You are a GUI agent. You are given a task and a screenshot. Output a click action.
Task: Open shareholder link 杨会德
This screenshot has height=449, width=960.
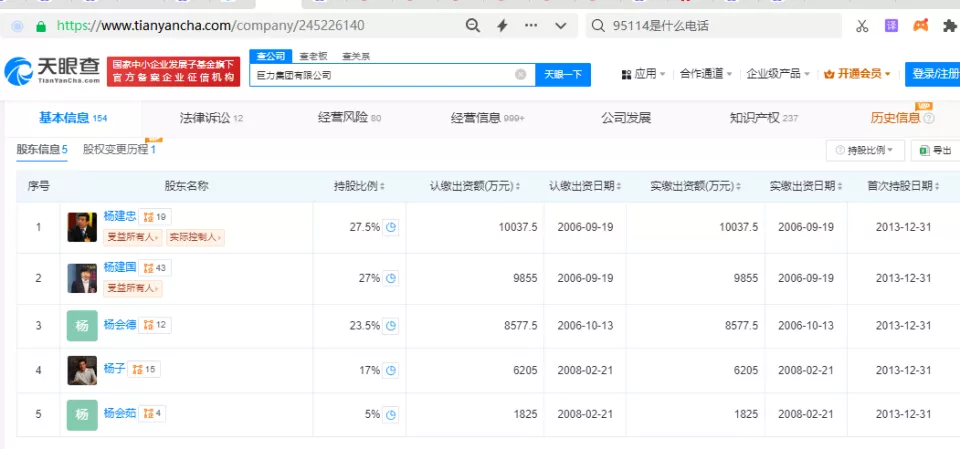click(x=119, y=325)
